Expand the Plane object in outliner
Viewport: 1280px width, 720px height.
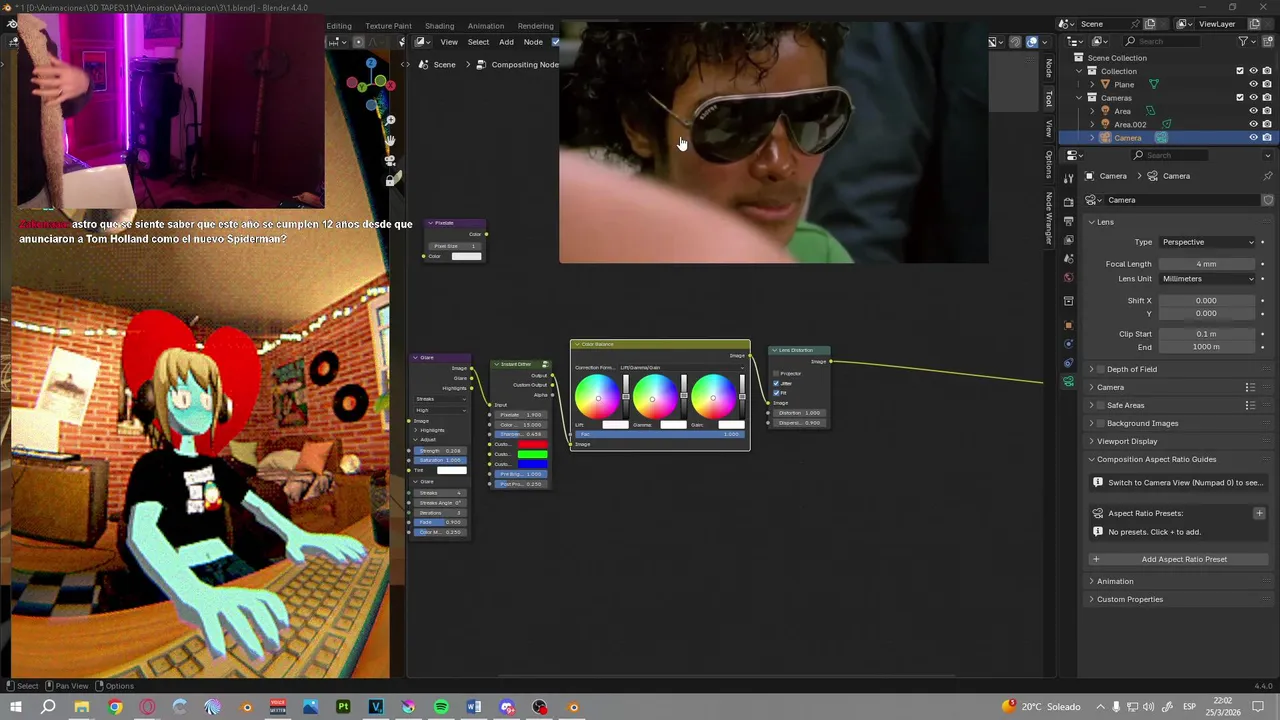pos(1092,84)
